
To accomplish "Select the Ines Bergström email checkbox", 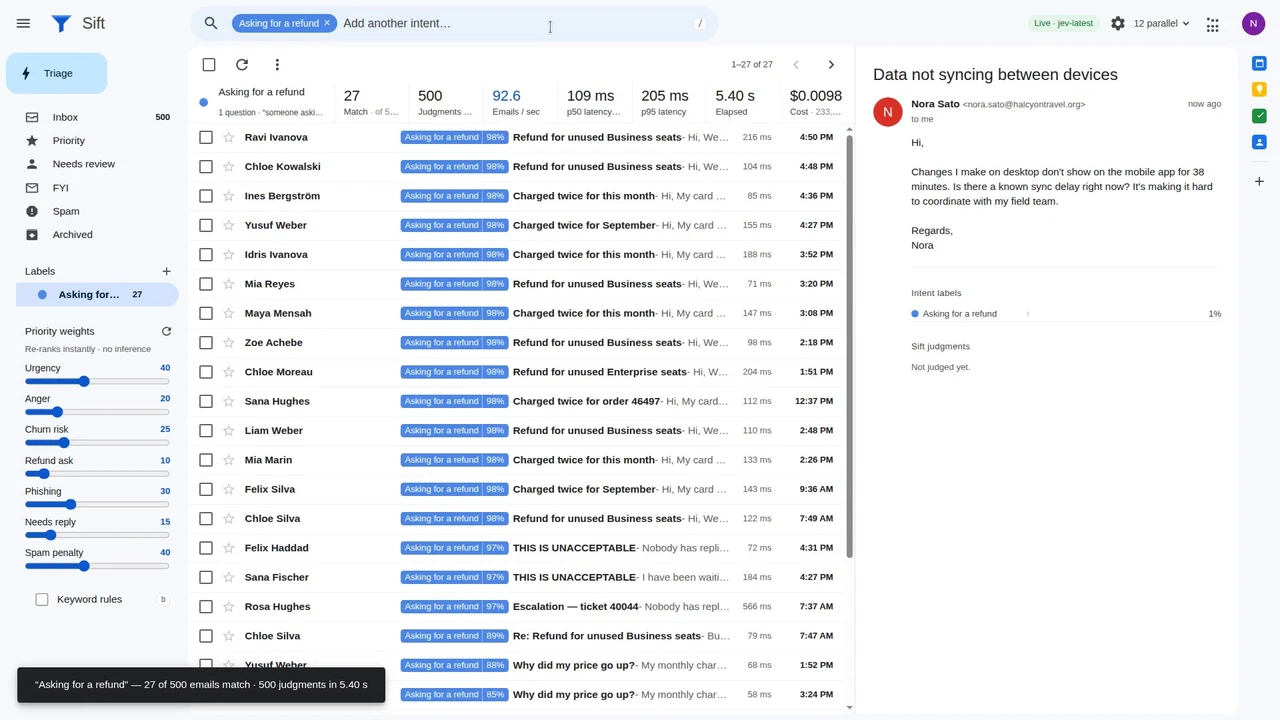I will [x=206, y=196].
